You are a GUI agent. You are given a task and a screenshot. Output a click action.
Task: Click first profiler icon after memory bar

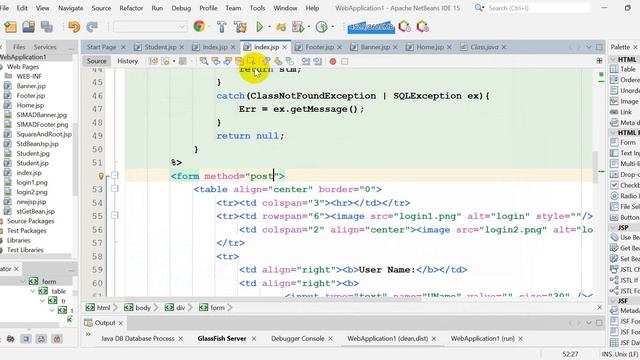pos(404,27)
